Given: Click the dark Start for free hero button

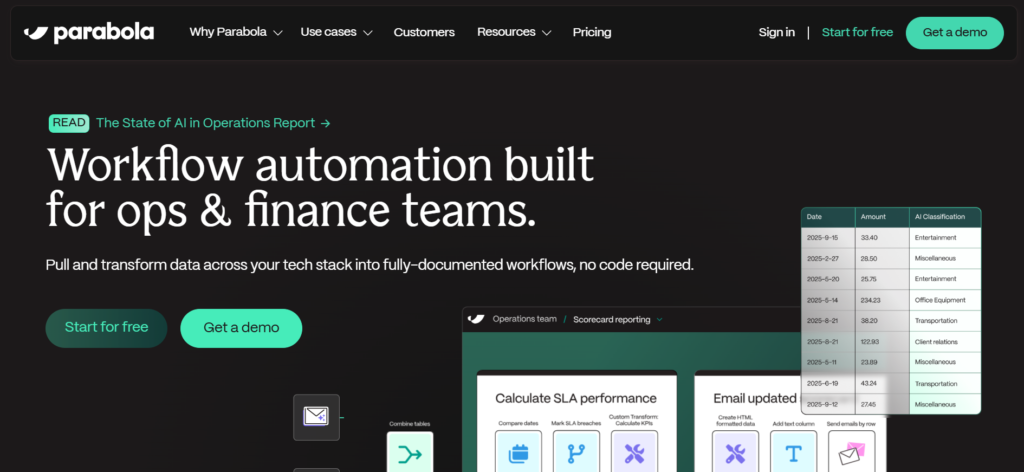Looking at the screenshot, I should point(106,328).
